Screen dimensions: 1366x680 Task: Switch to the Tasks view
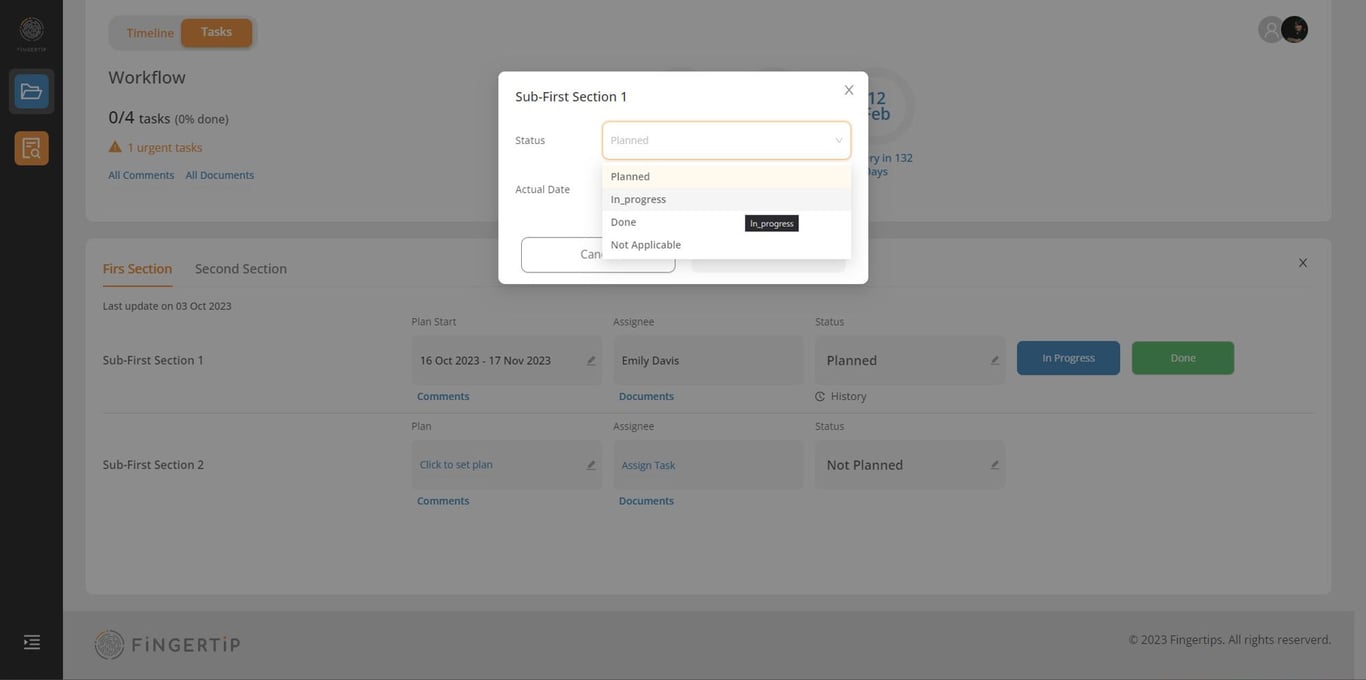[216, 33]
